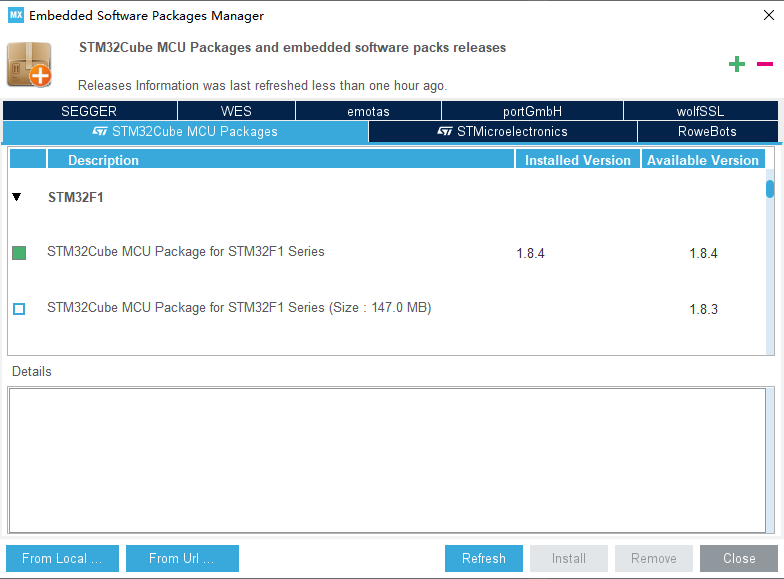Select the row mentioning Size : 147.0 MB
Screen dimensions: 784x579
pyautogui.click(x=387, y=308)
